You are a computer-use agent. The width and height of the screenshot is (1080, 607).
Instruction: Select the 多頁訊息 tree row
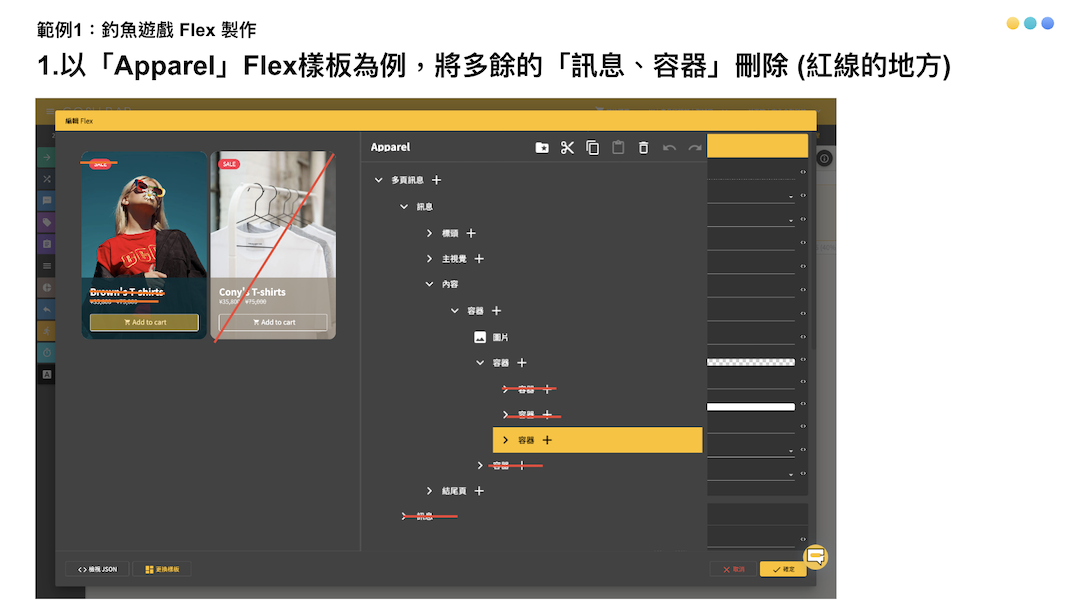click(408, 180)
